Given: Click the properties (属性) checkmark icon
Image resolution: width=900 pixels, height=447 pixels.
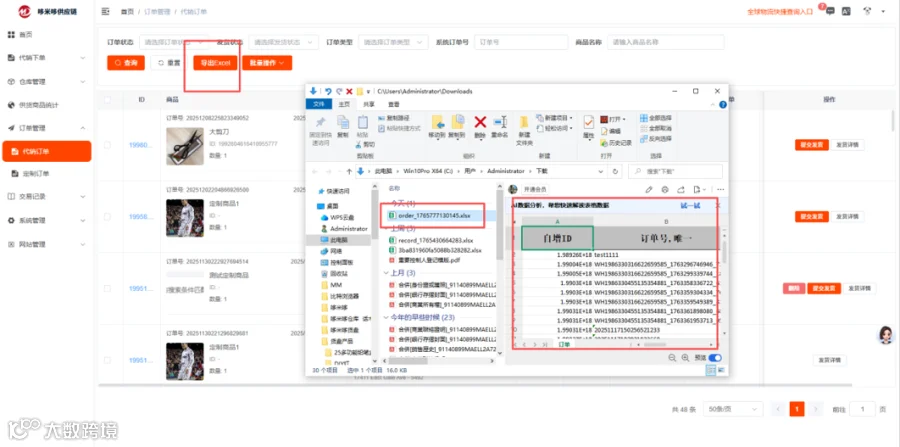Looking at the screenshot, I should (588, 122).
